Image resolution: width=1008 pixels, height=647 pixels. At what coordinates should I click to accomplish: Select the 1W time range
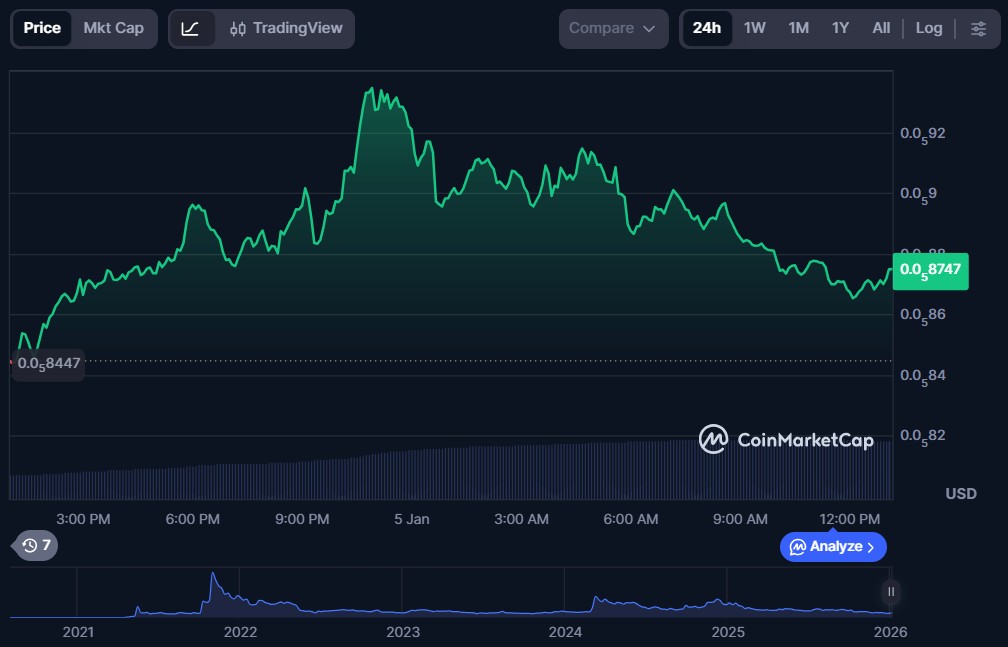click(754, 29)
